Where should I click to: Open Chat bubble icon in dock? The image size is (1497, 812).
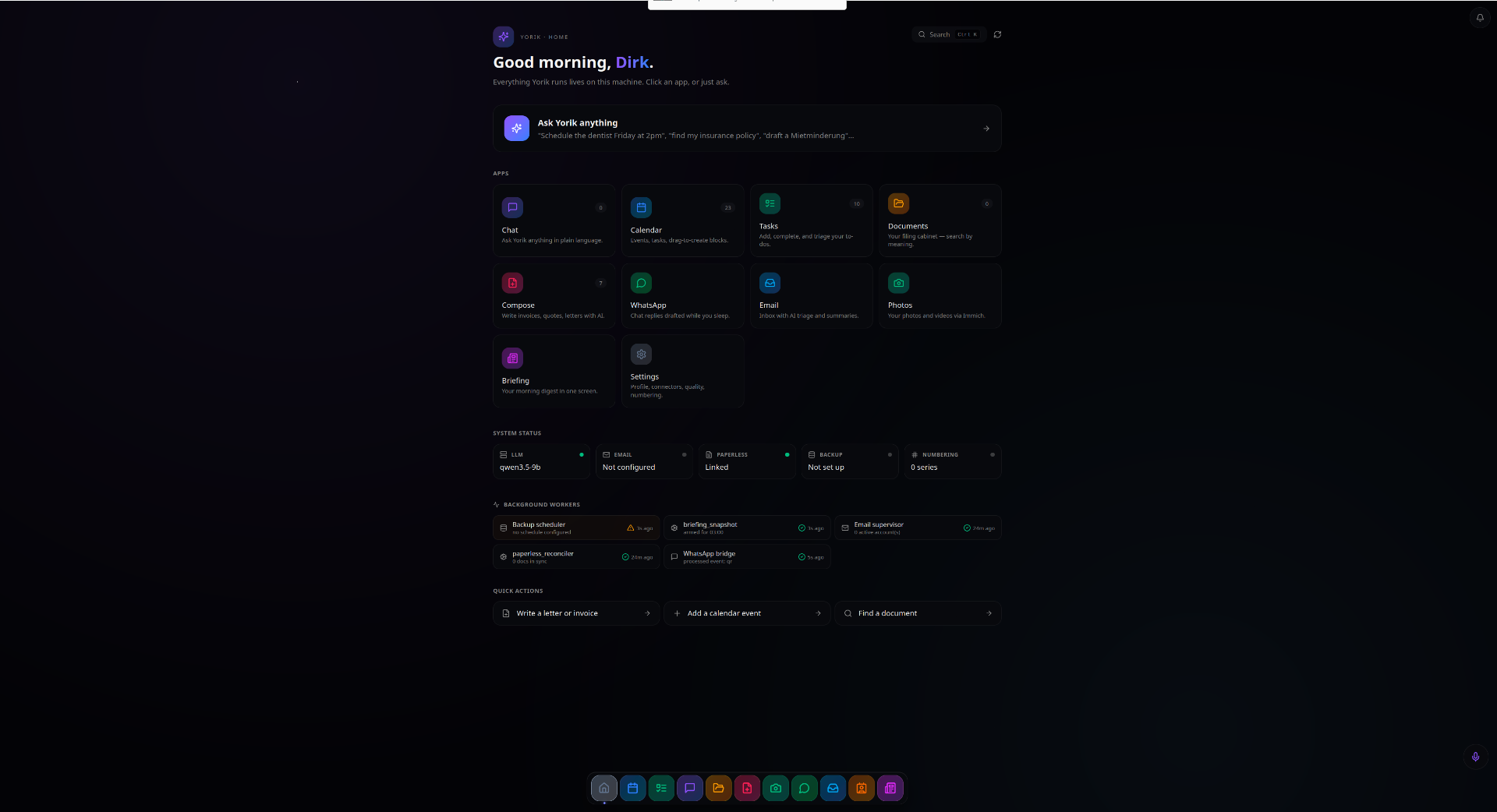(690, 788)
